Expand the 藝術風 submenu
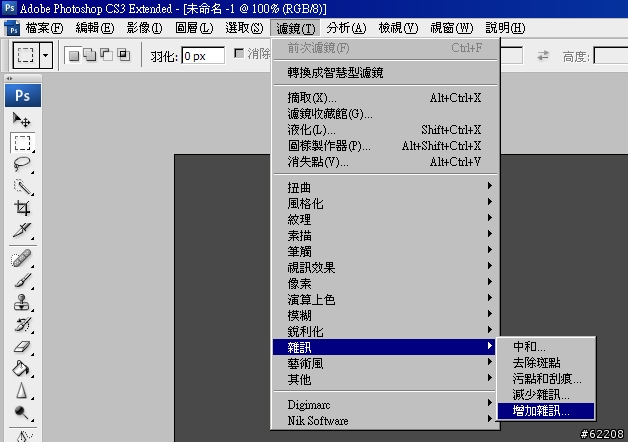This screenshot has width=628, height=442. coord(384,363)
